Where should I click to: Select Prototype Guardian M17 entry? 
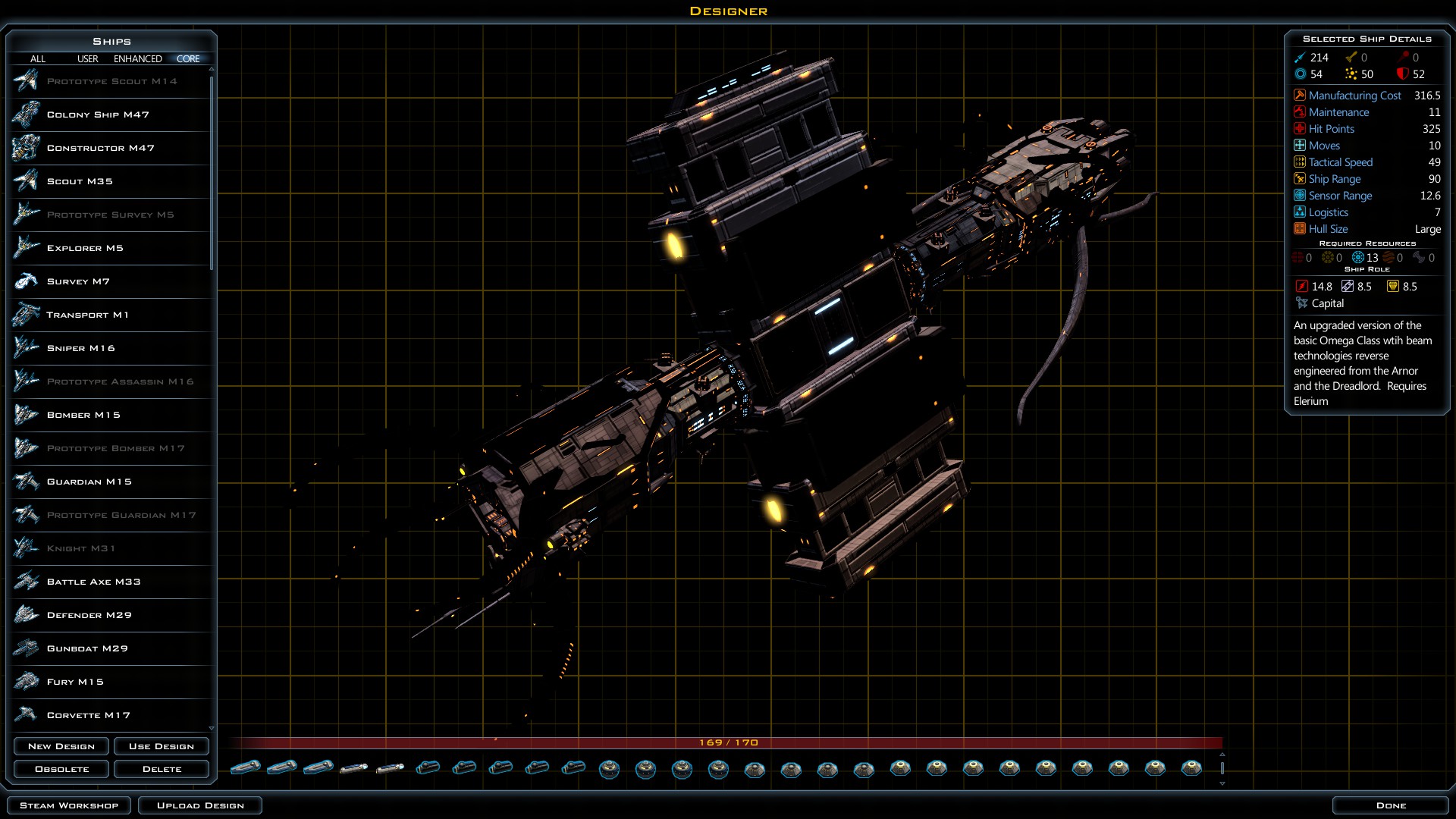click(111, 515)
